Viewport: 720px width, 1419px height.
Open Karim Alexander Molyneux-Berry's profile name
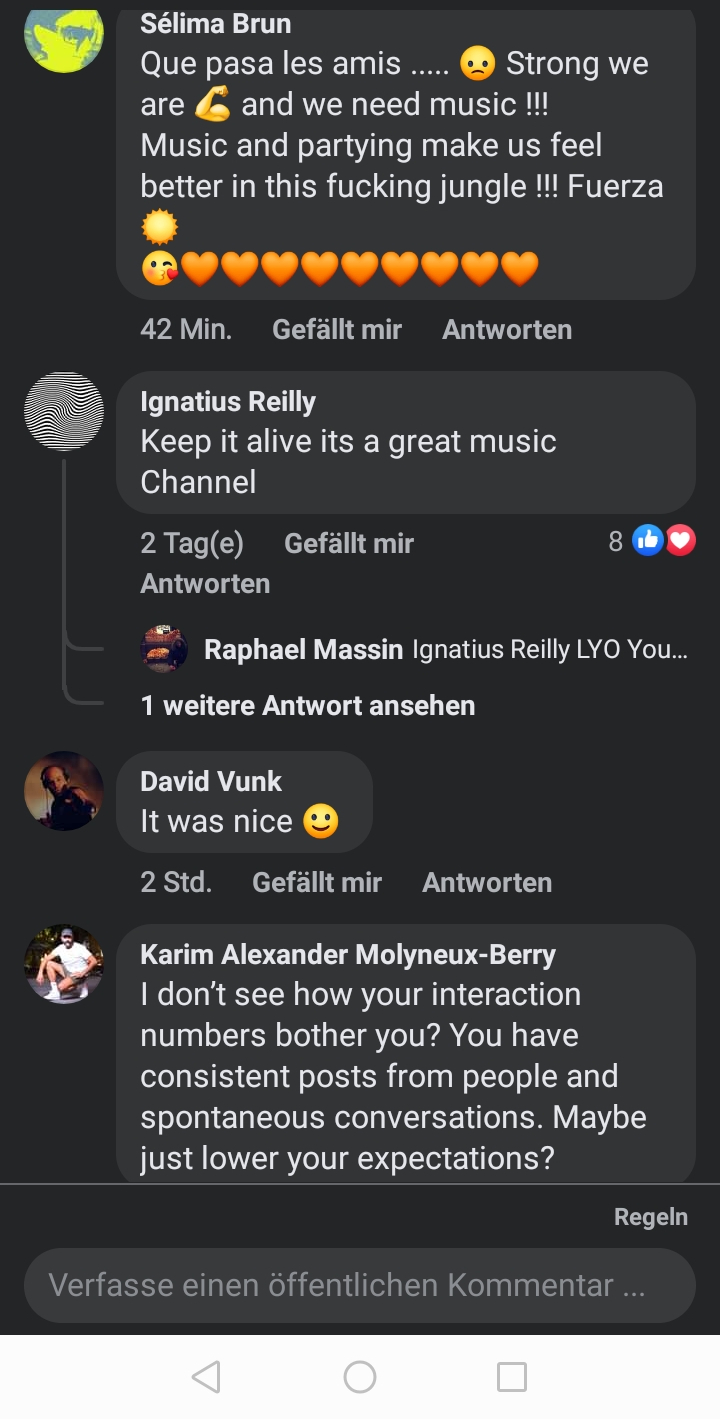348,954
